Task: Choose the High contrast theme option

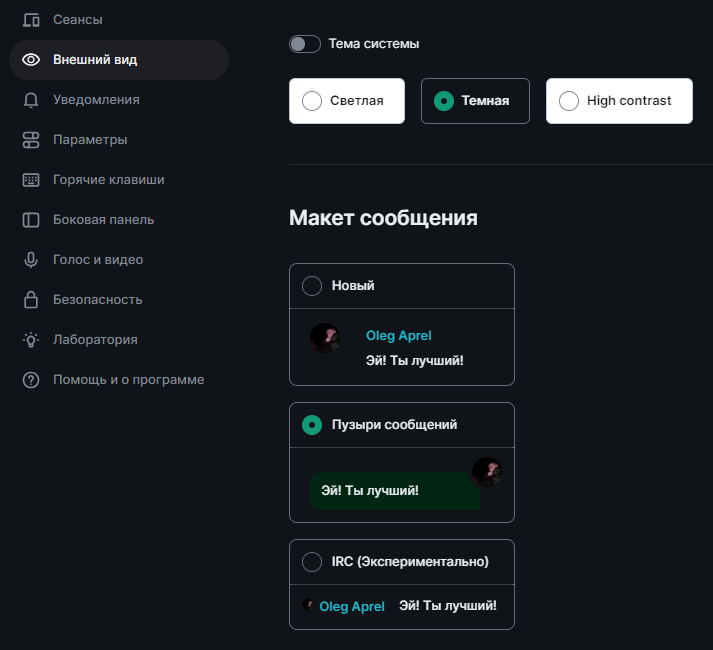Action: [619, 101]
